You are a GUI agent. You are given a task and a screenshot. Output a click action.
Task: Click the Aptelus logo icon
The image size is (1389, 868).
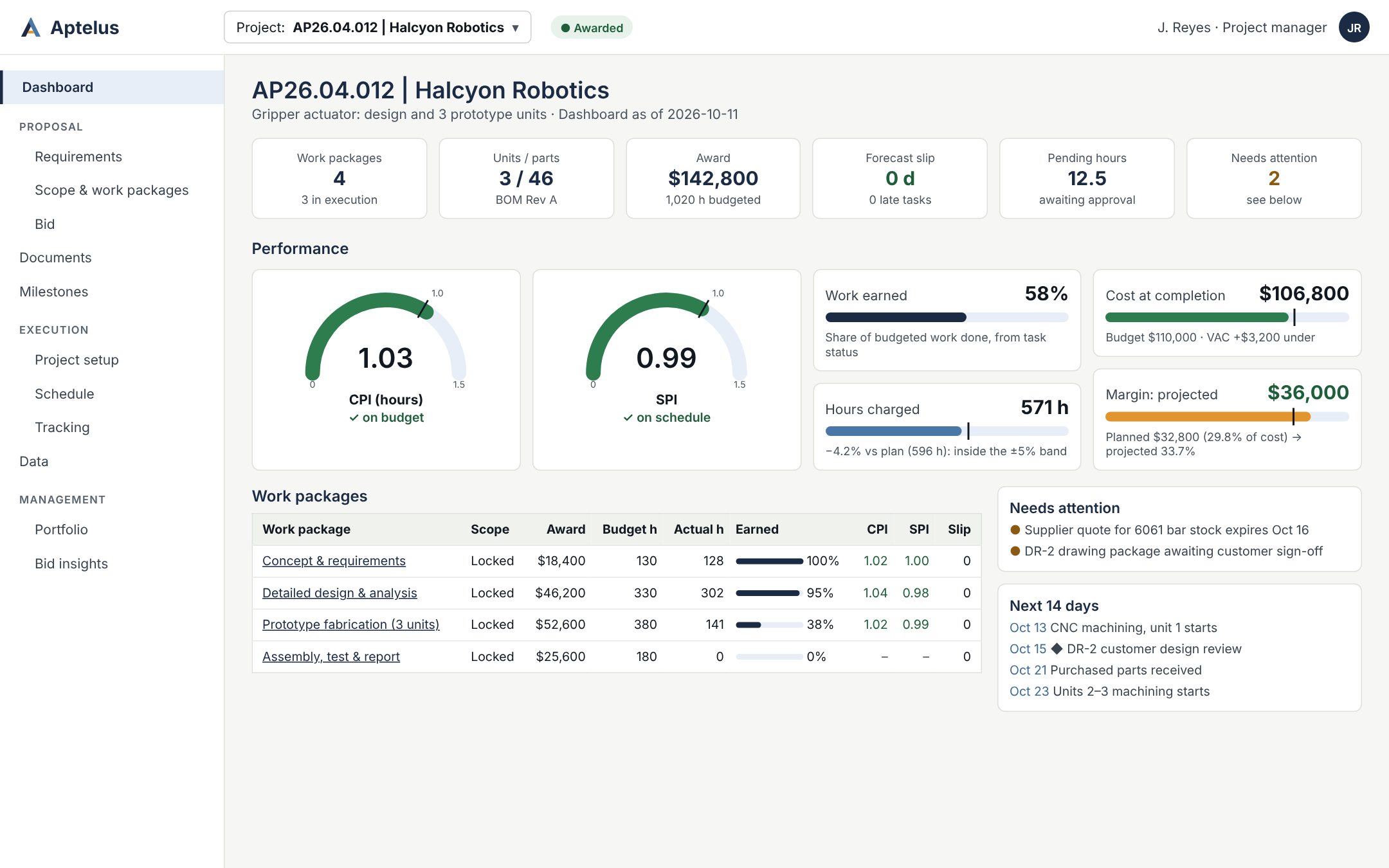point(31,28)
